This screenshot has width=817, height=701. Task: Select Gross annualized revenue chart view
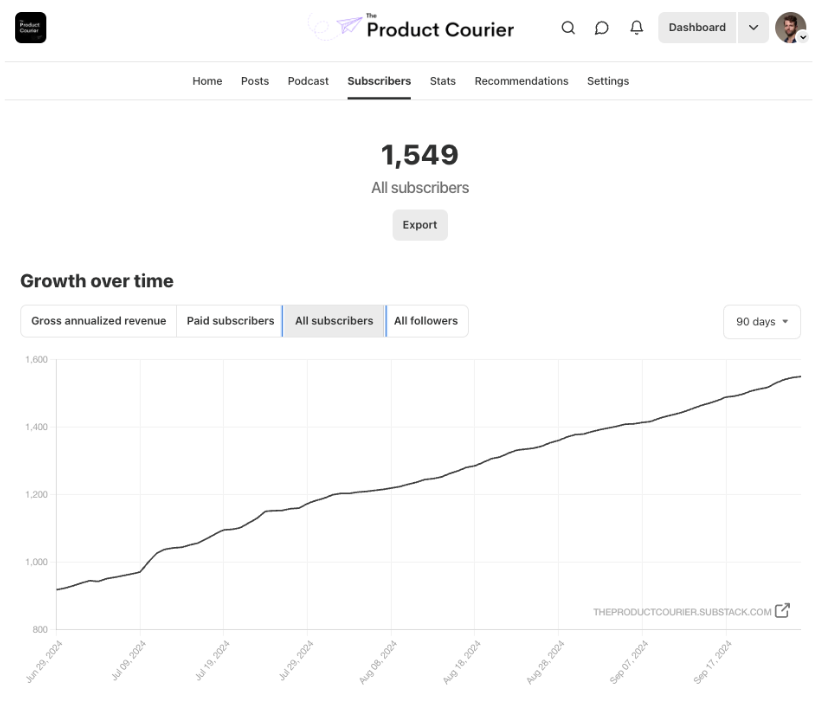tap(99, 321)
